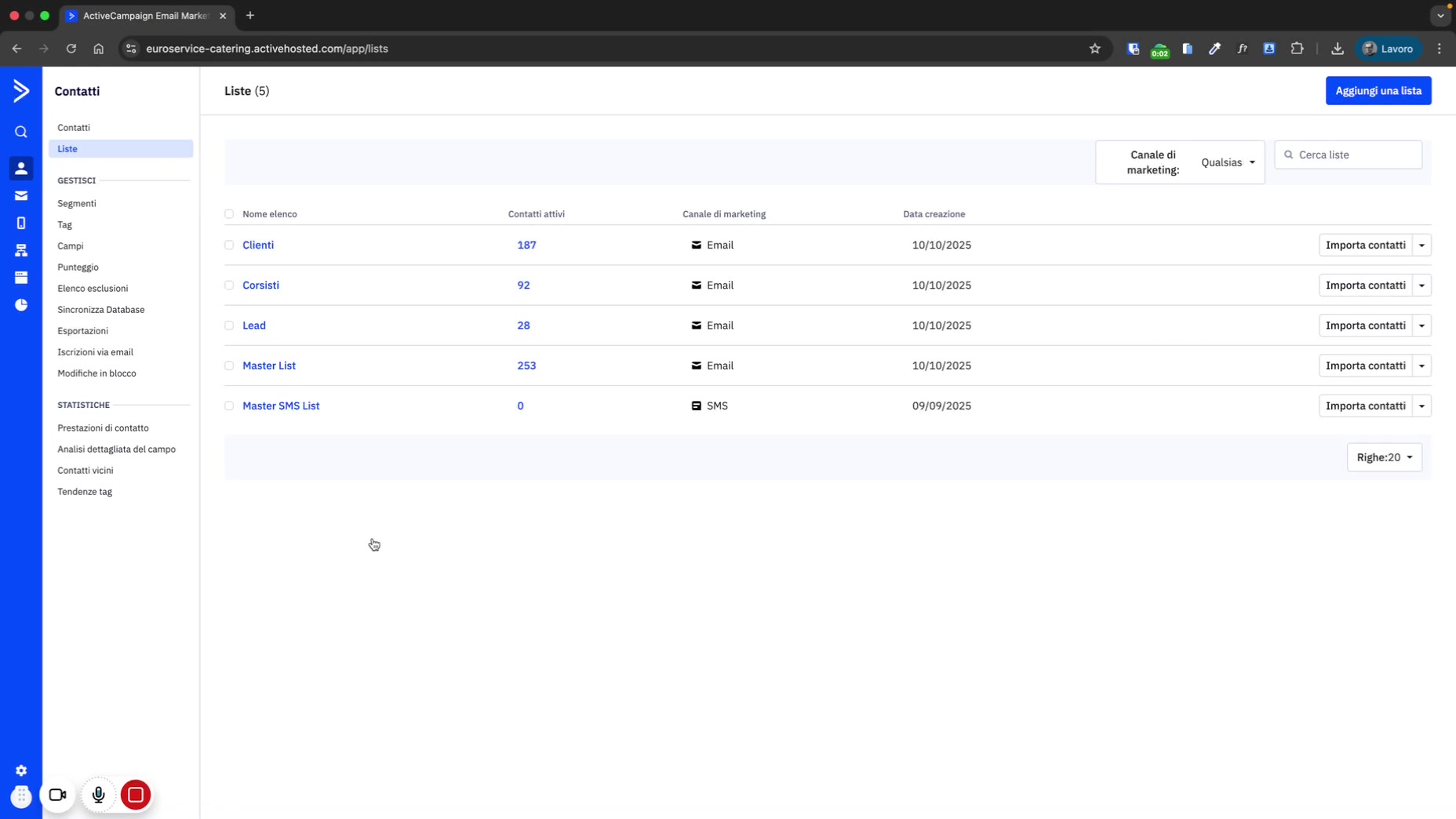This screenshot has width=1456, height=819.
Task: Open the search icon in left sidebar
Action: point(21,132)
